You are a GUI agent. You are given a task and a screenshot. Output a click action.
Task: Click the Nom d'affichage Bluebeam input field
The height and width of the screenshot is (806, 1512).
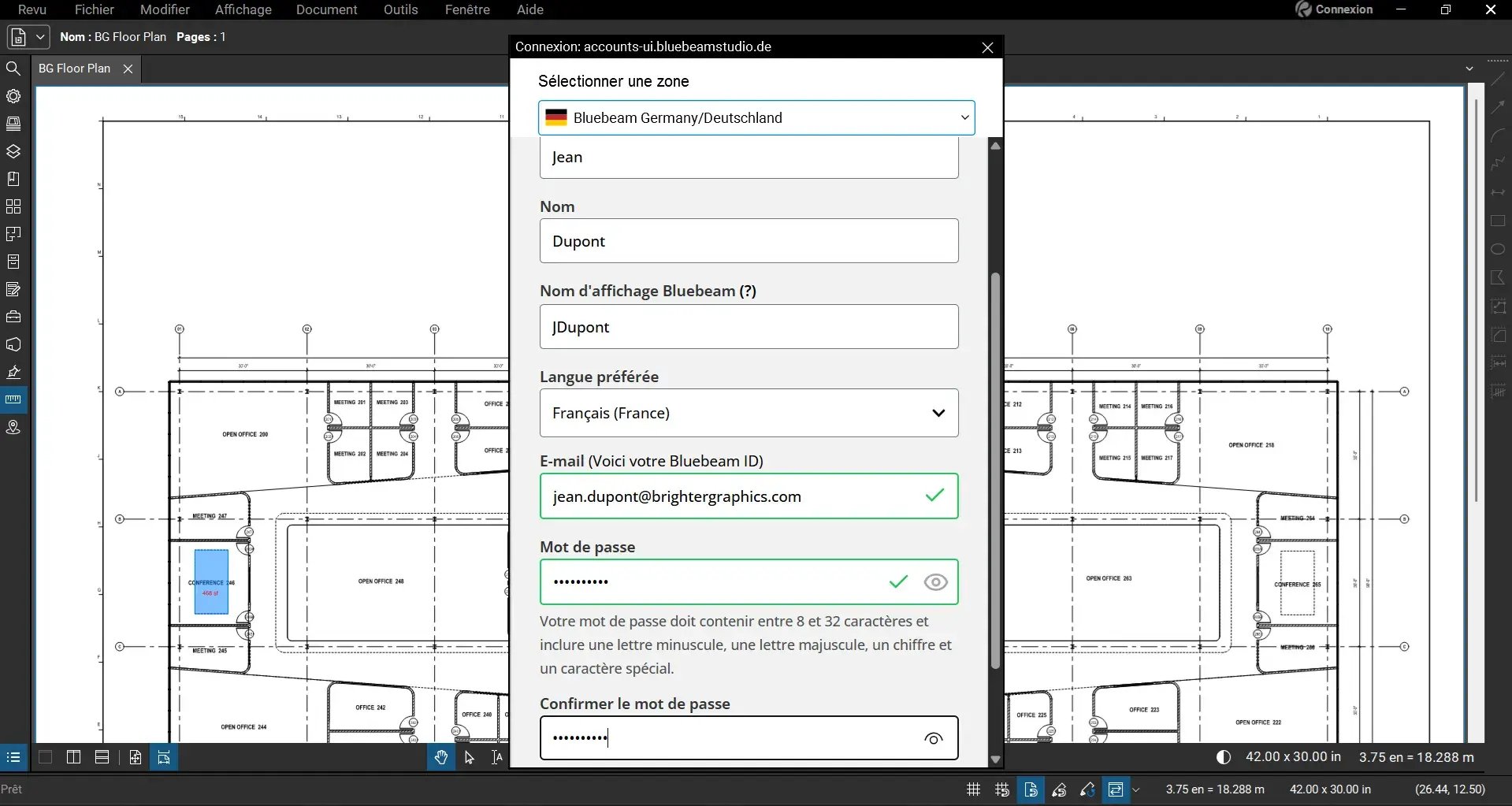(x=749, y=327)
